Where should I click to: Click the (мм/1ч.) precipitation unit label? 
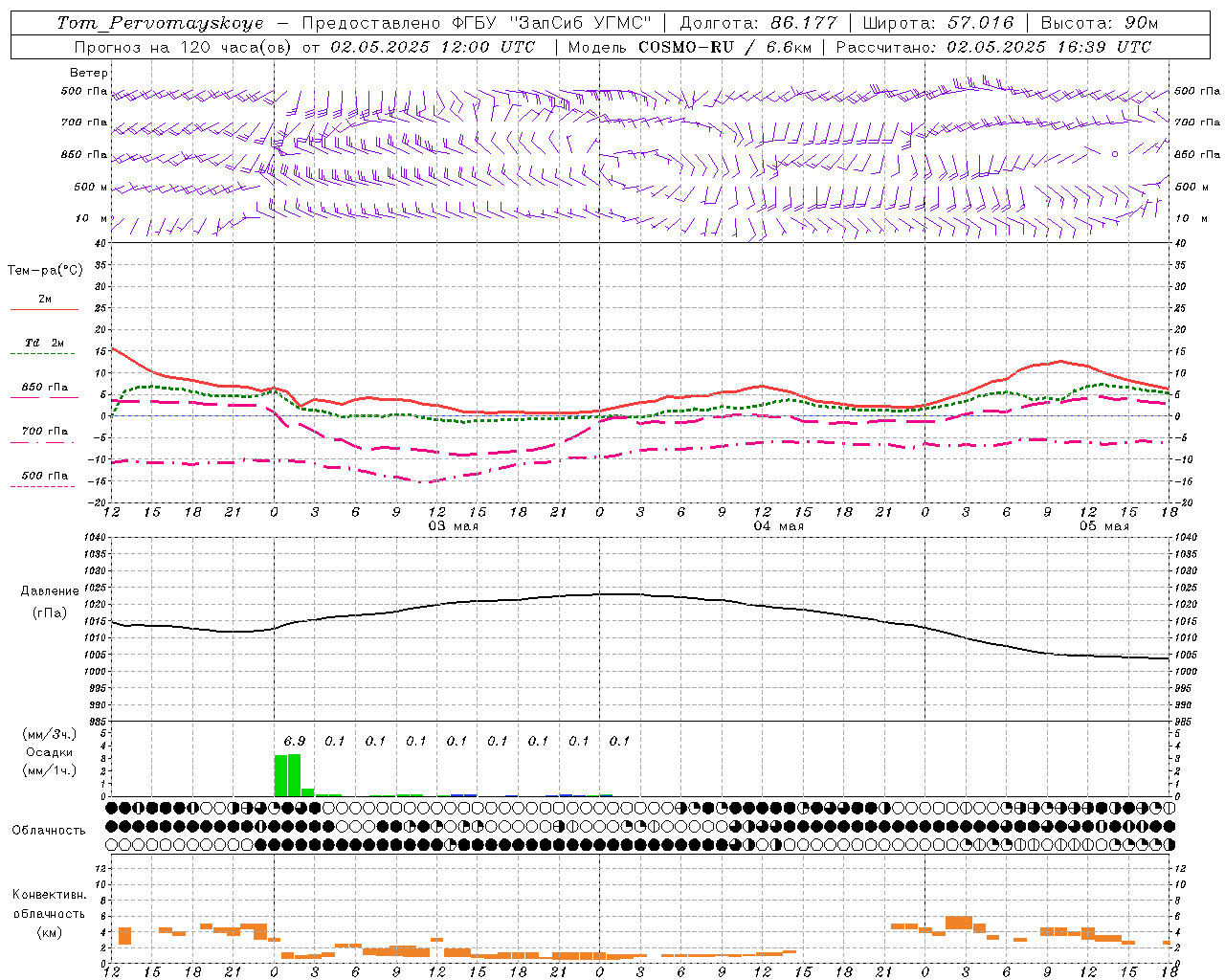click(x=50, y=770)
